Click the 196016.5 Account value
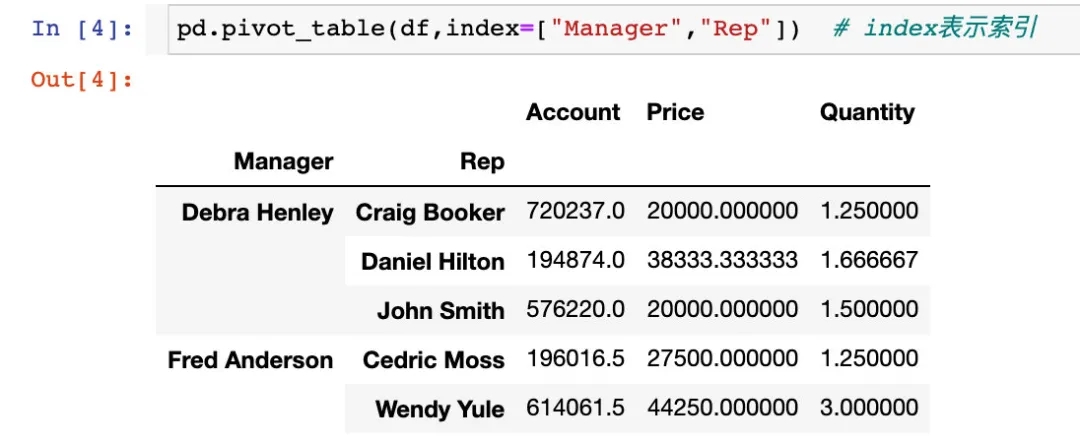The width and height of the screenshot is (1080, 443). (x=575, y=359)
